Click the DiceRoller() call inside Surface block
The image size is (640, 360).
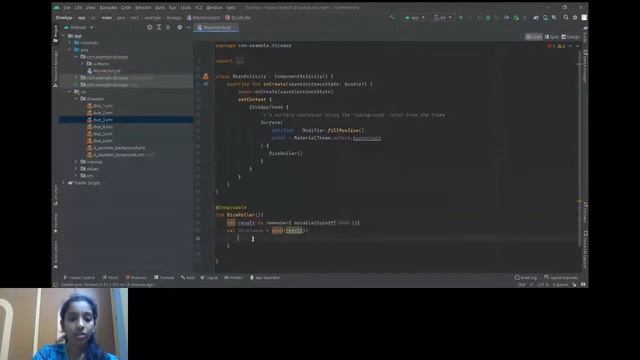coord(285,153)
